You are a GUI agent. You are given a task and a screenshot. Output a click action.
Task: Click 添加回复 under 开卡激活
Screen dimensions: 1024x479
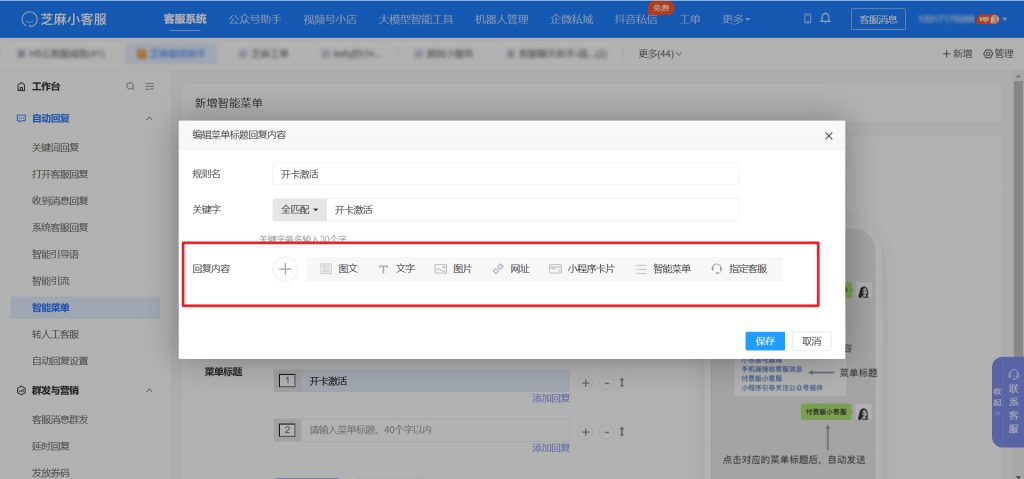tap(551, 399)
